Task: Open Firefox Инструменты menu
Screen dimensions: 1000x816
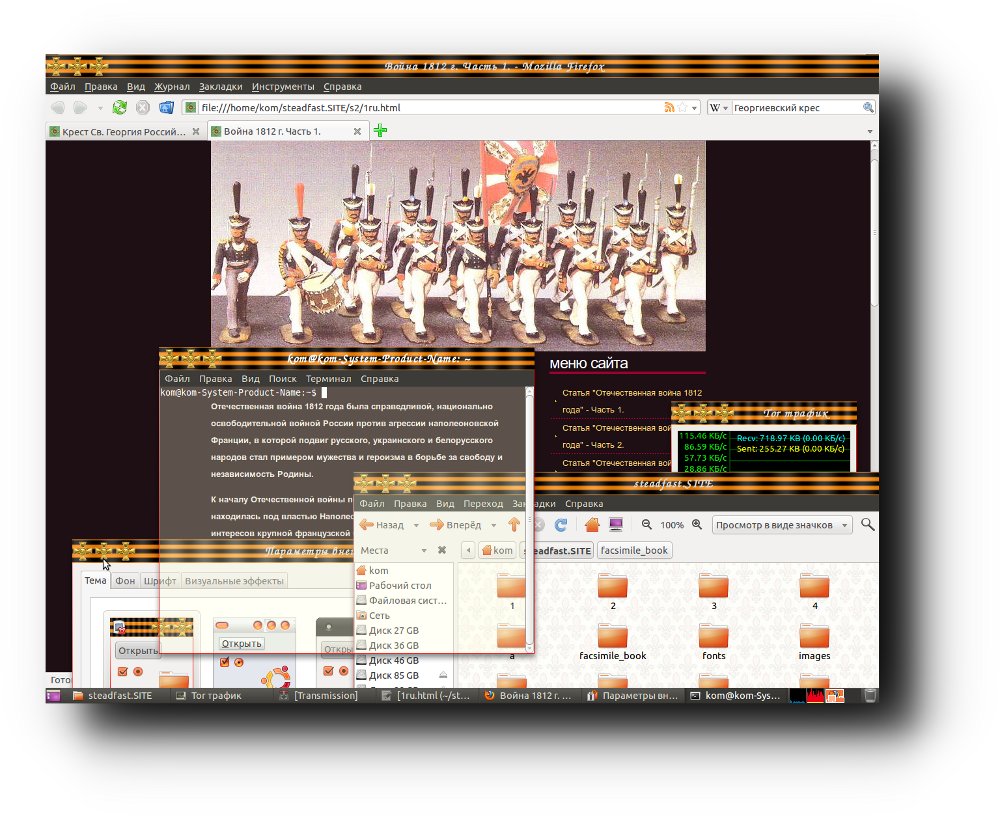Action: pyautogui.click(x=283, y=86)
